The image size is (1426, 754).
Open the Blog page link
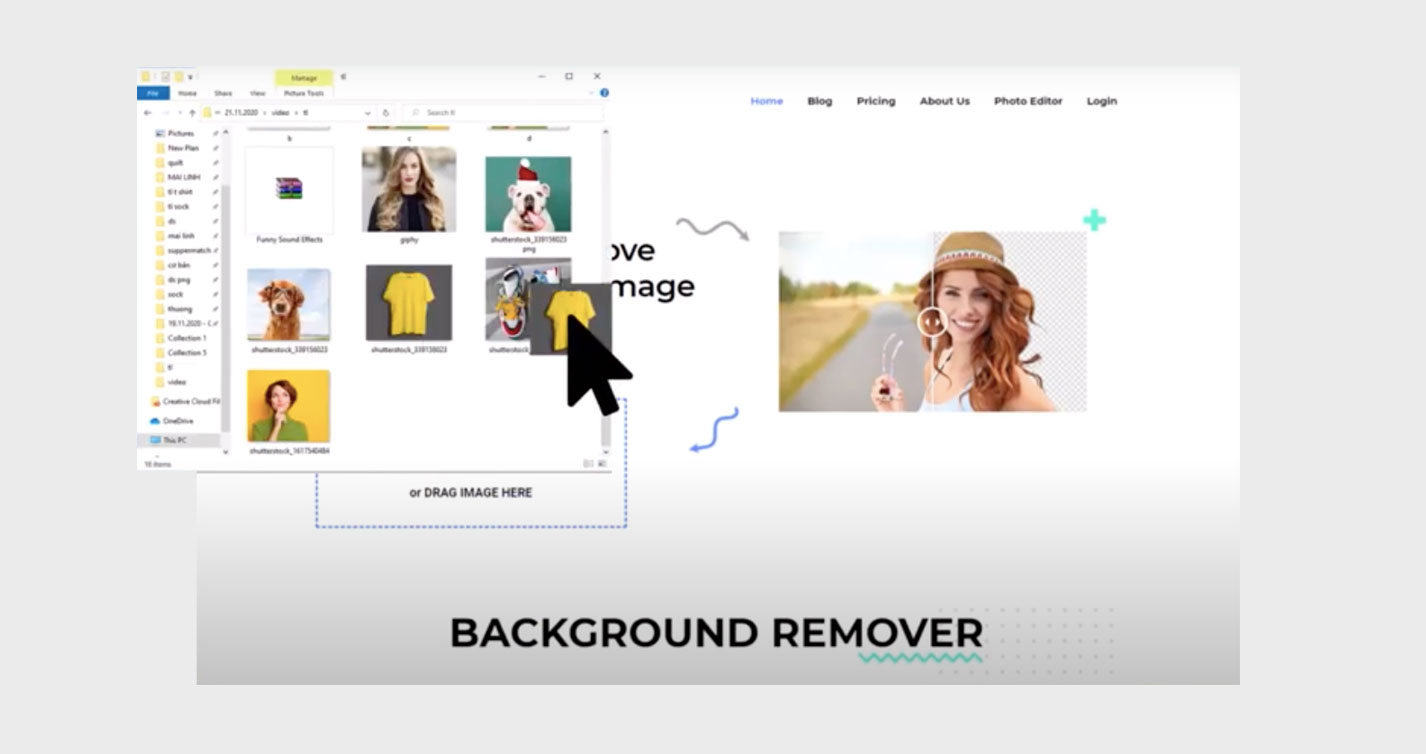819,101
